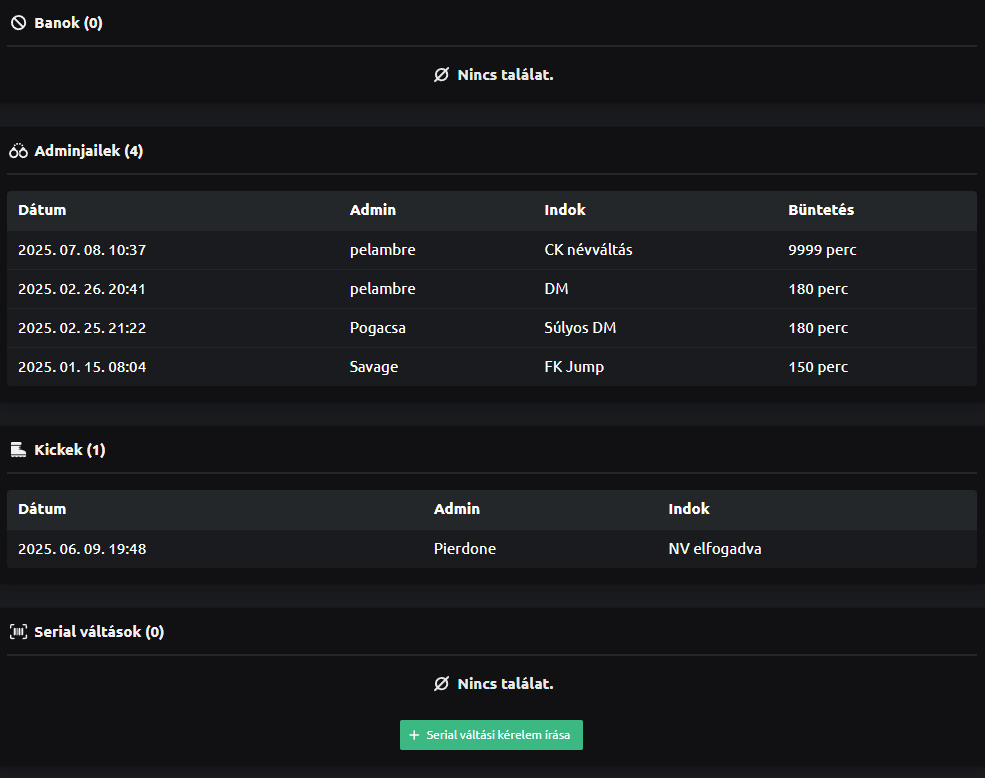This screenshot has width=985, height=778.
Task: Click the Indok header in Adminjailek table
Action: [565, 210]
